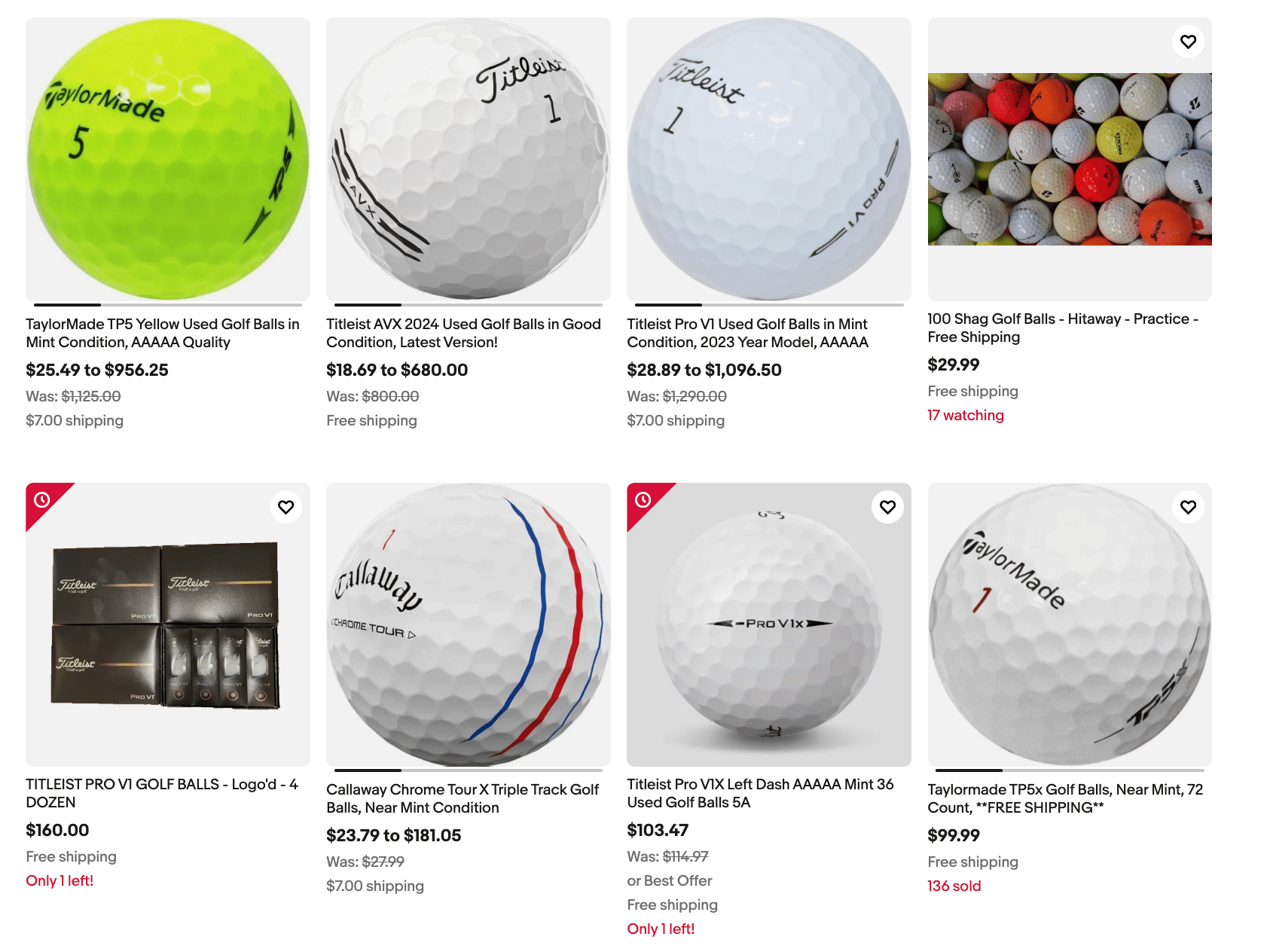The image size is (1267, 952).
Task: Add 100 Shag Golf Balls to watchlist
Action: (1188, 41)
